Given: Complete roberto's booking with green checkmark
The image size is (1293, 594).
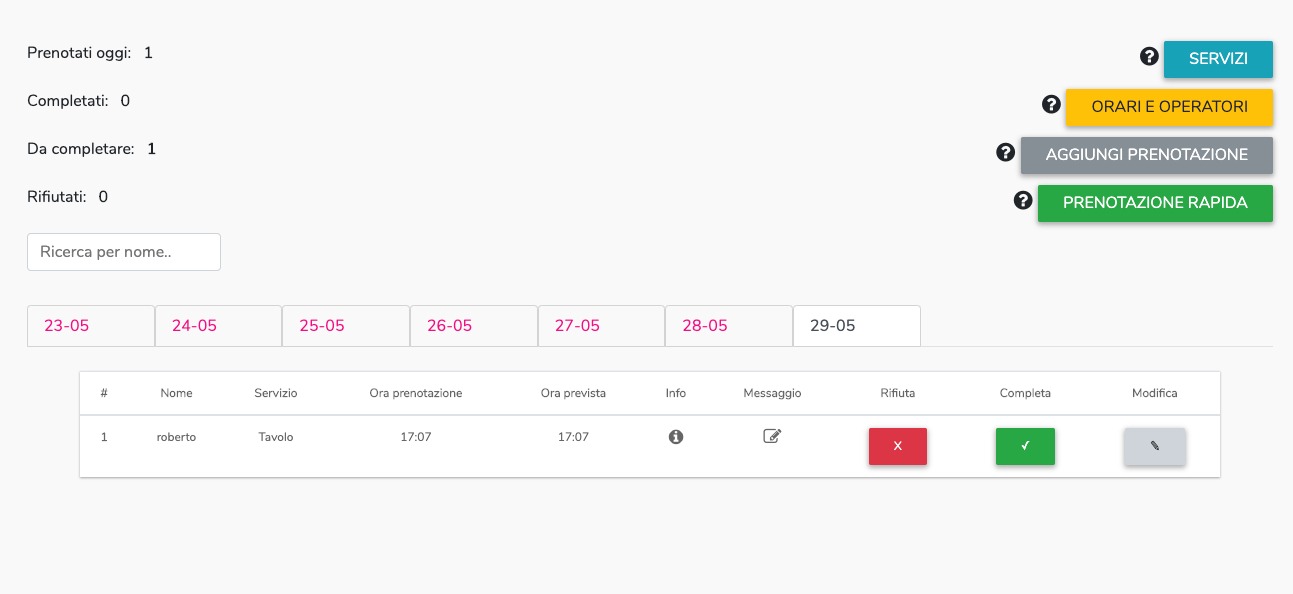Looking at the screenshot, I should [x=1025, y=446].
